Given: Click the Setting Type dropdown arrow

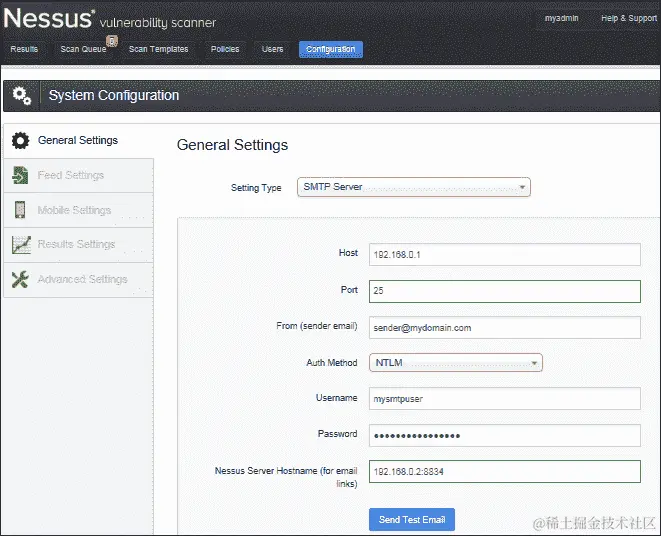Looking at the screenshot, I should point(522,187).
